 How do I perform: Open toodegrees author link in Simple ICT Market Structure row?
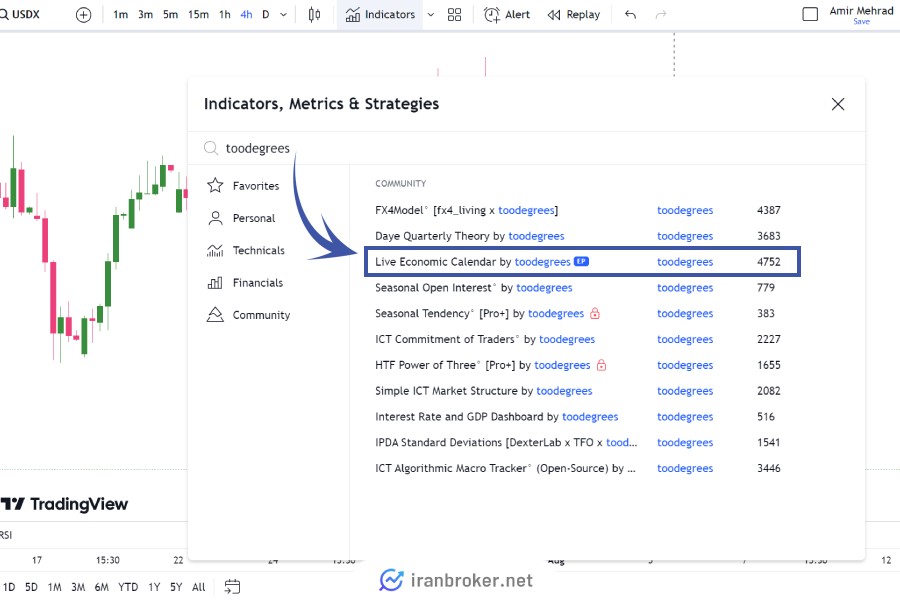[685, 391]
